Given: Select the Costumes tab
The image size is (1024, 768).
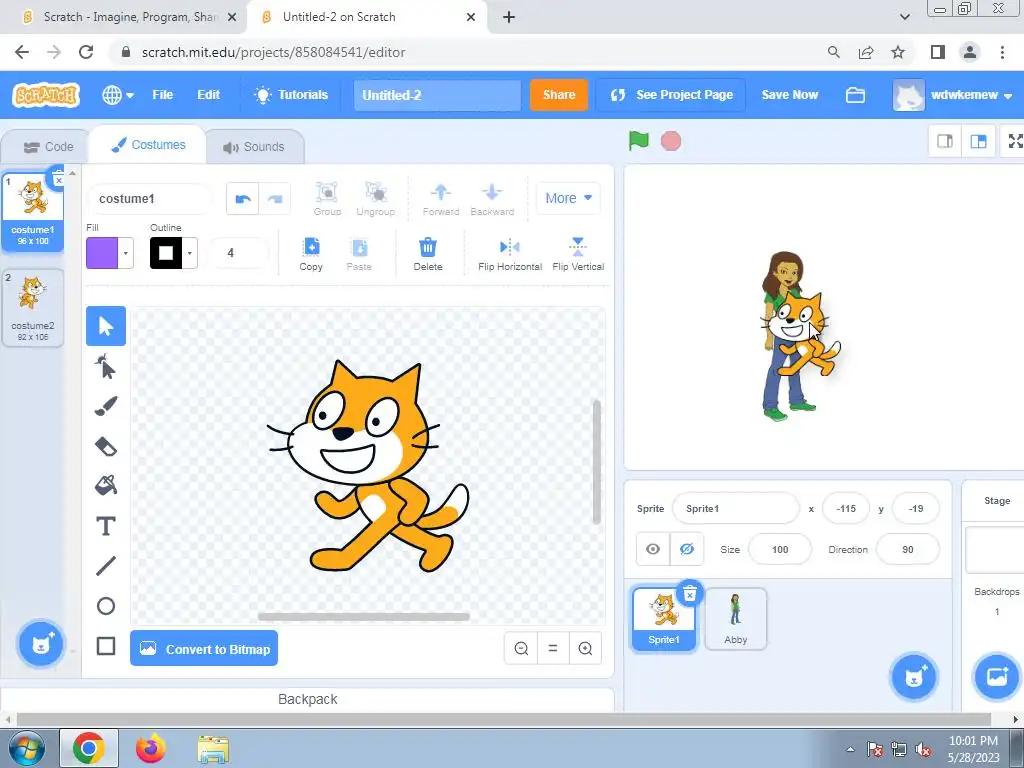Looking at the screenshot, I should click(x=148, y=145).
